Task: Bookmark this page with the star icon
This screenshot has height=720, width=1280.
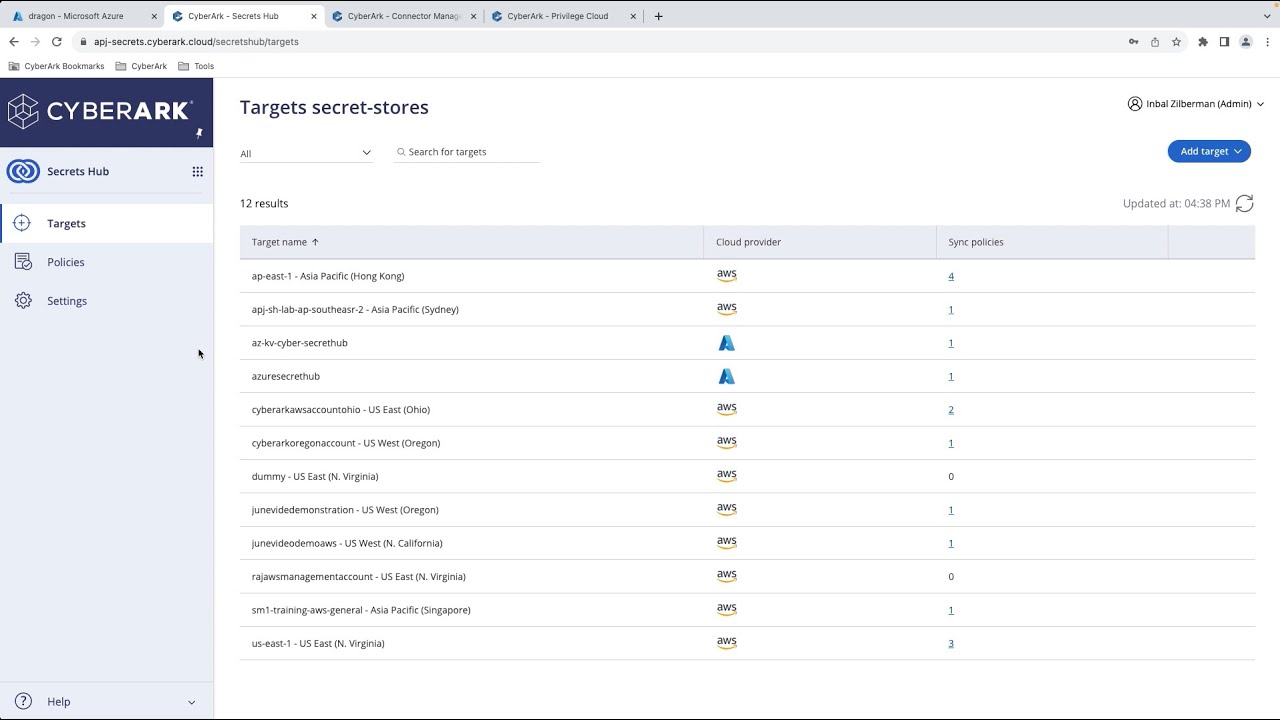Action: [x=1177, y=42]
